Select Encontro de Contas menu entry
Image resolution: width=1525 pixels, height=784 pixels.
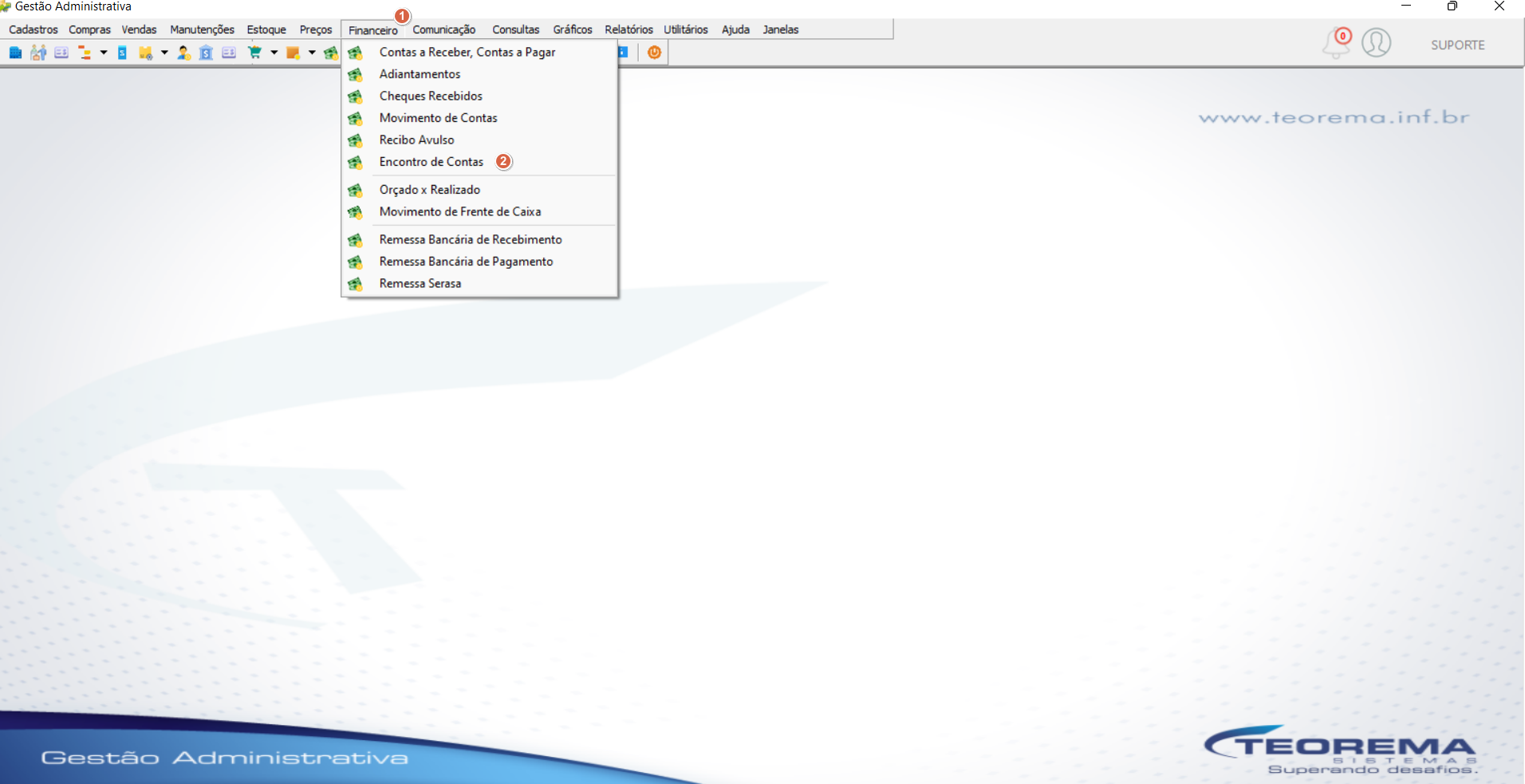pos(479,162)
